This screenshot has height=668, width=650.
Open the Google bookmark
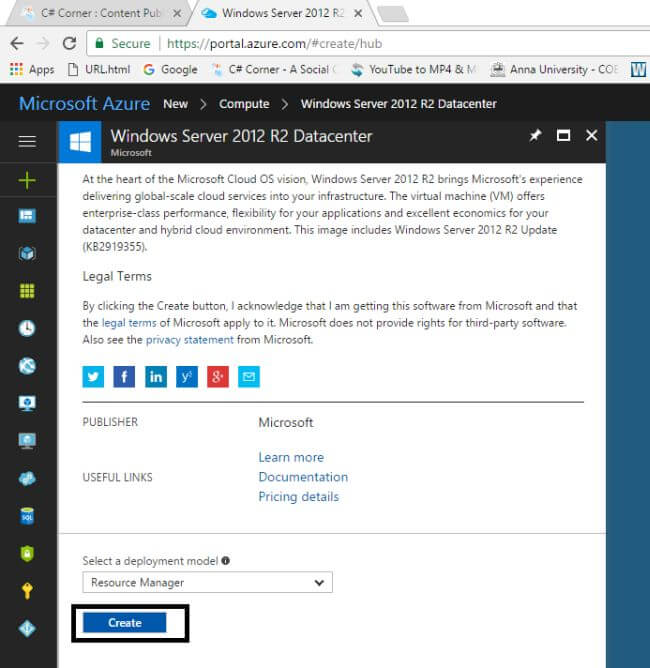click(170, 69)
